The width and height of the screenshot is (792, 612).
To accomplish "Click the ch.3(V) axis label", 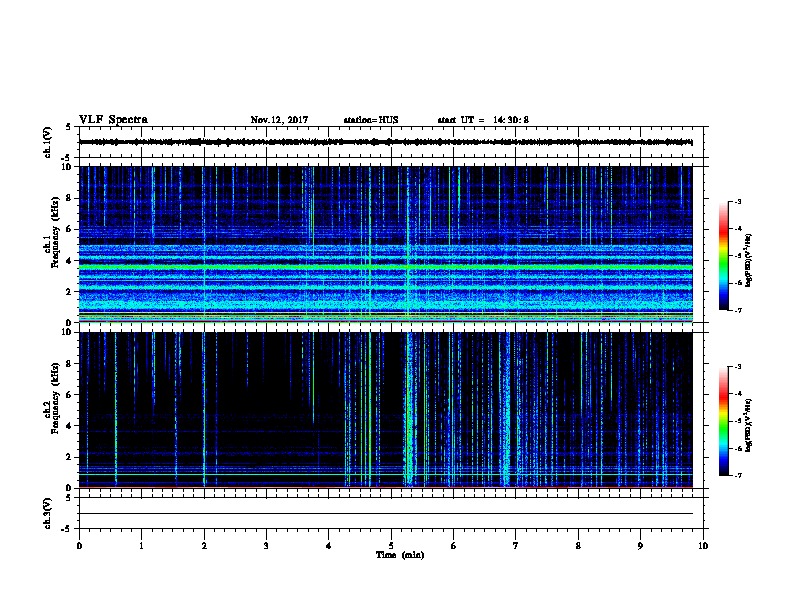I will point(48,513).
